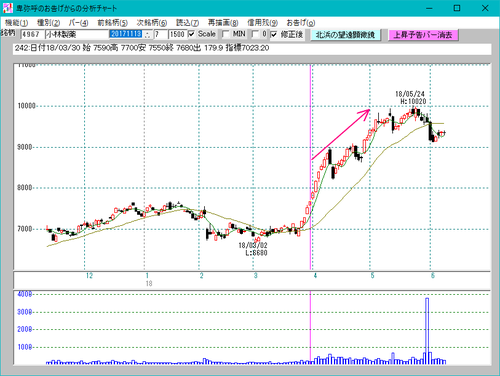Click the stock code field 4967
This screenshot has height=376, width=500.
(32, 34)
